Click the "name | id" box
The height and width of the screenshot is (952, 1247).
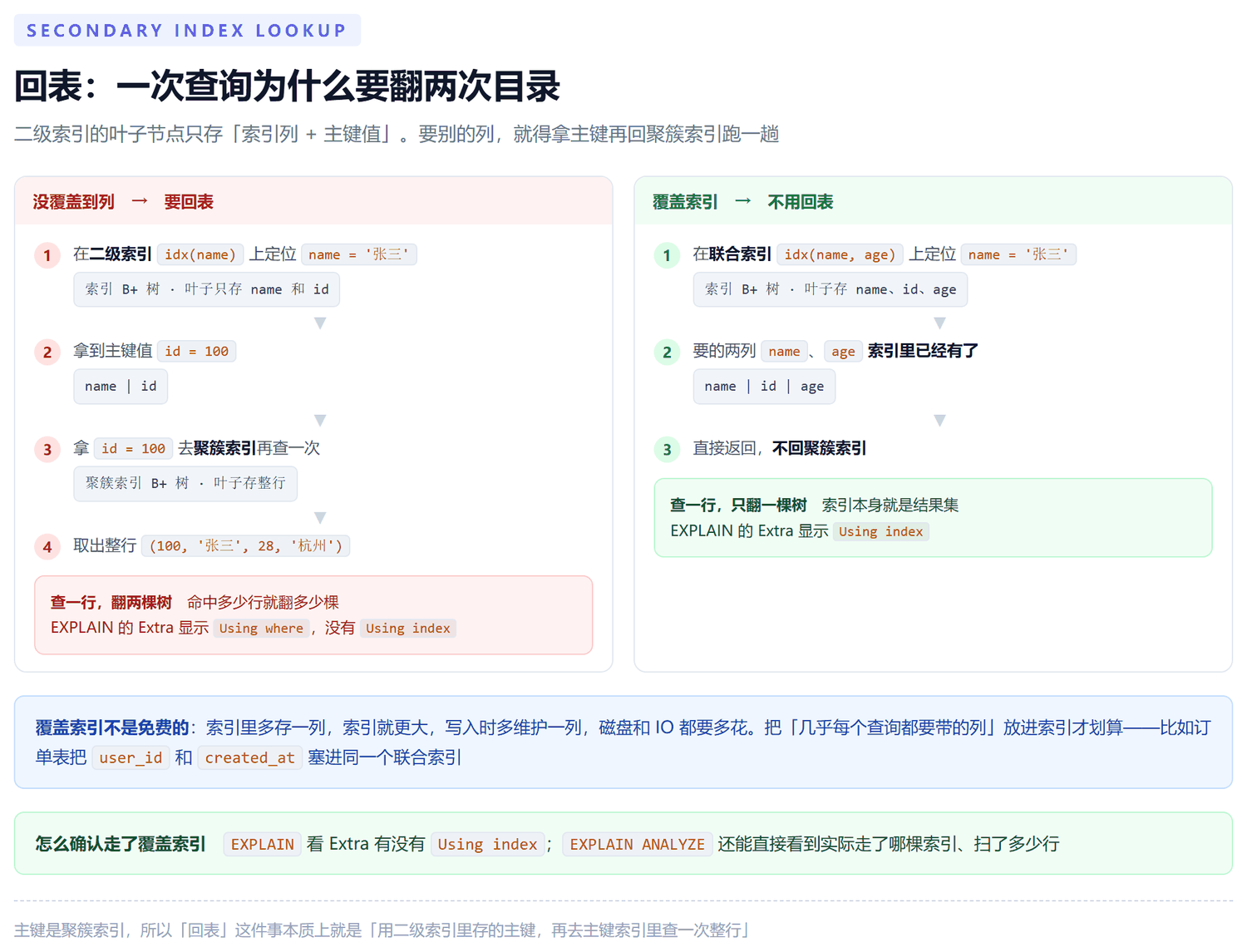(x=121, y=387)
